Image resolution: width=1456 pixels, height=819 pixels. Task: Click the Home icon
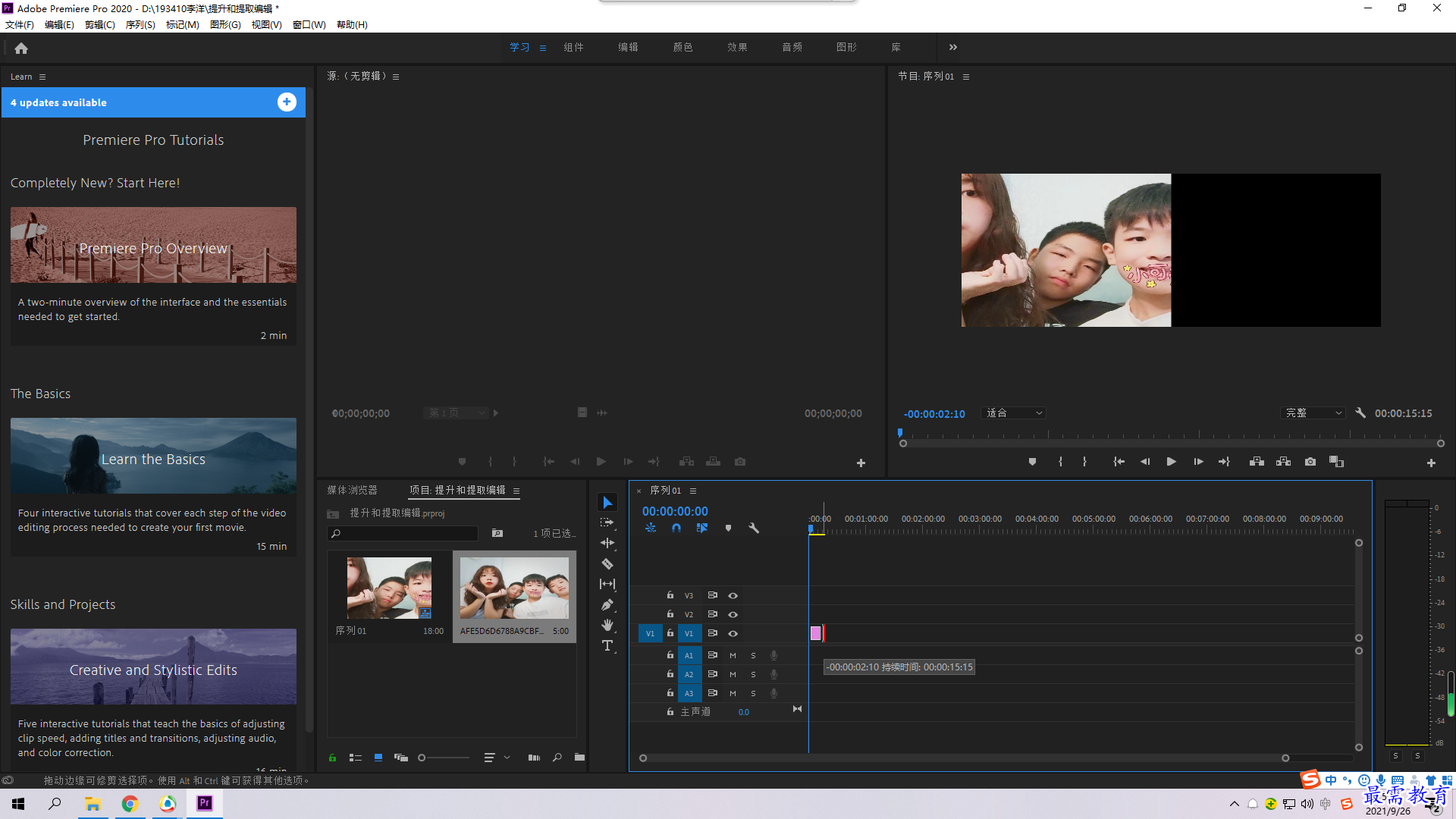[21, 48]
